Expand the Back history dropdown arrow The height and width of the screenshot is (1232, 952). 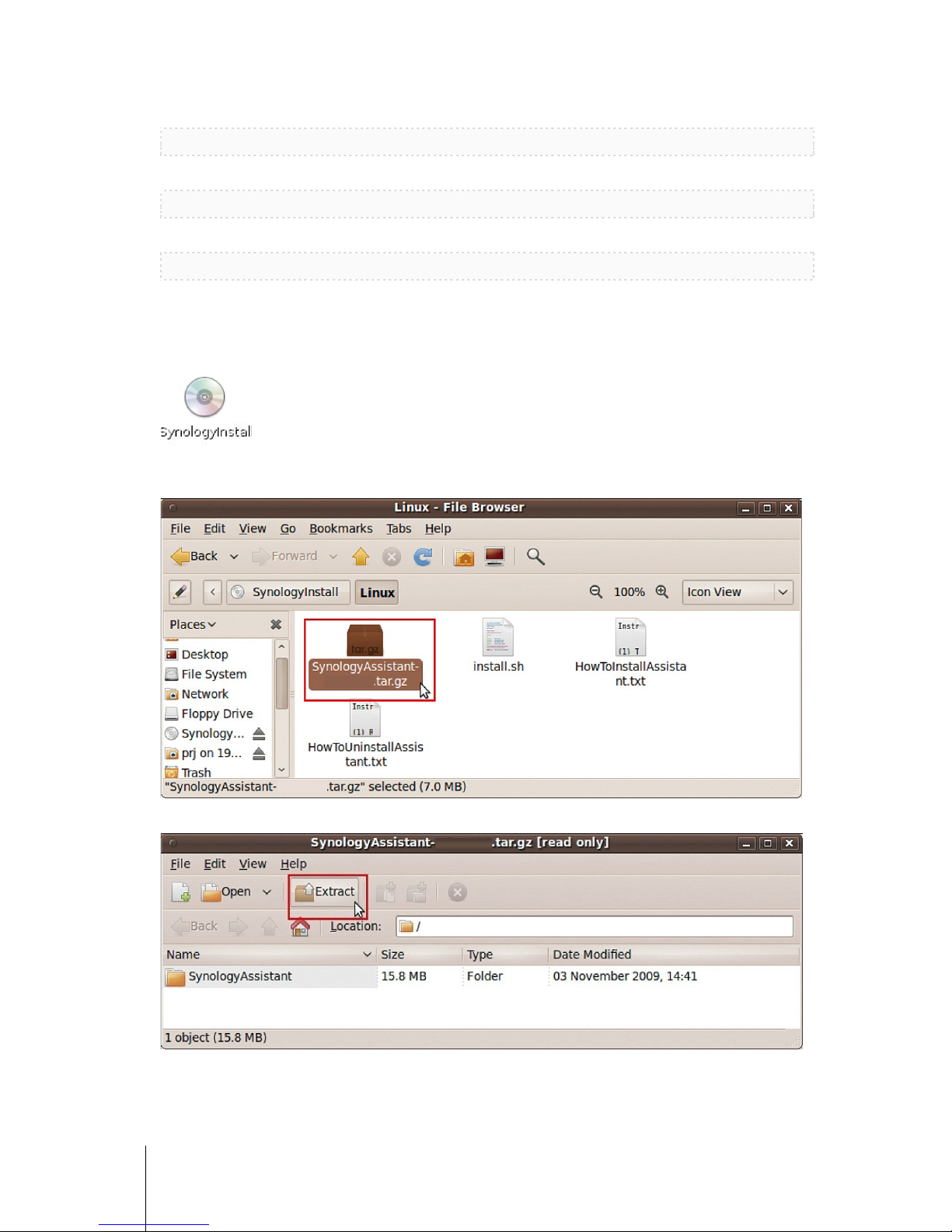[x=234, y=557]
